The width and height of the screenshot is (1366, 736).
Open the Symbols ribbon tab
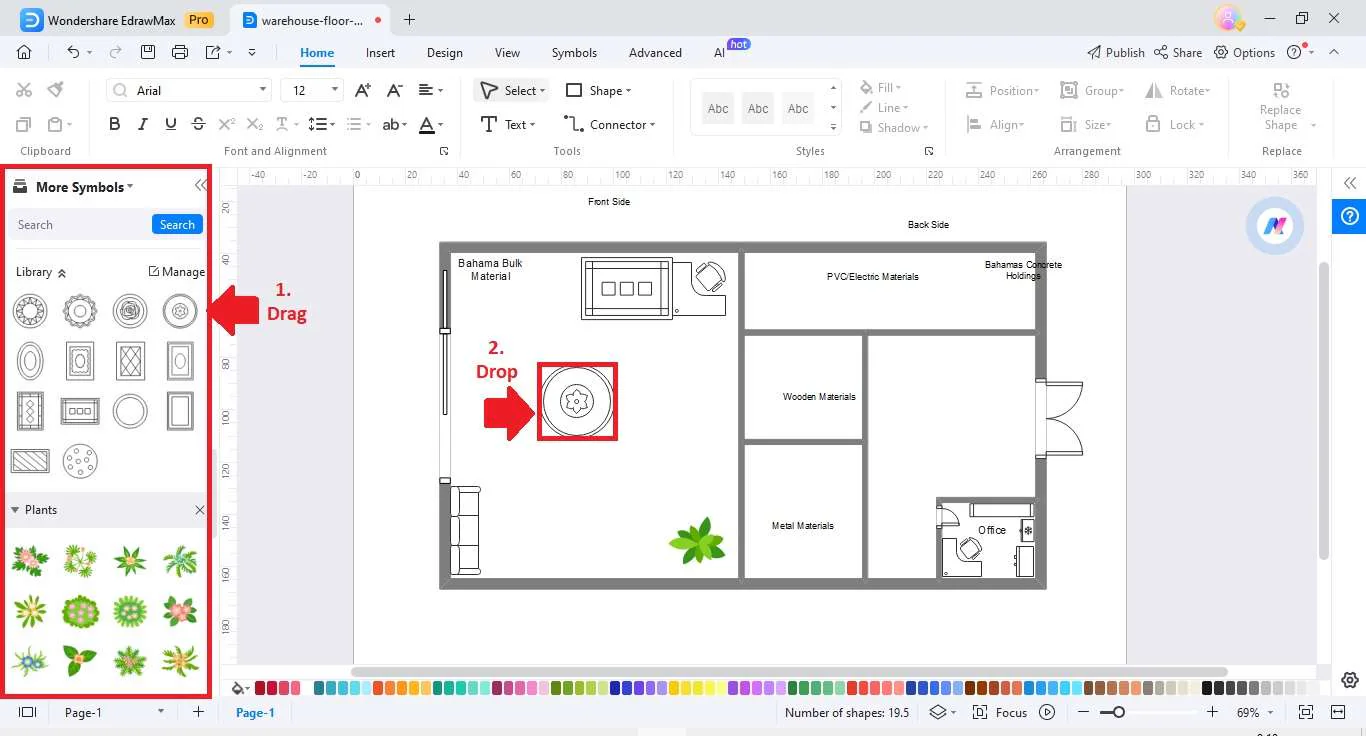[574, 53]
